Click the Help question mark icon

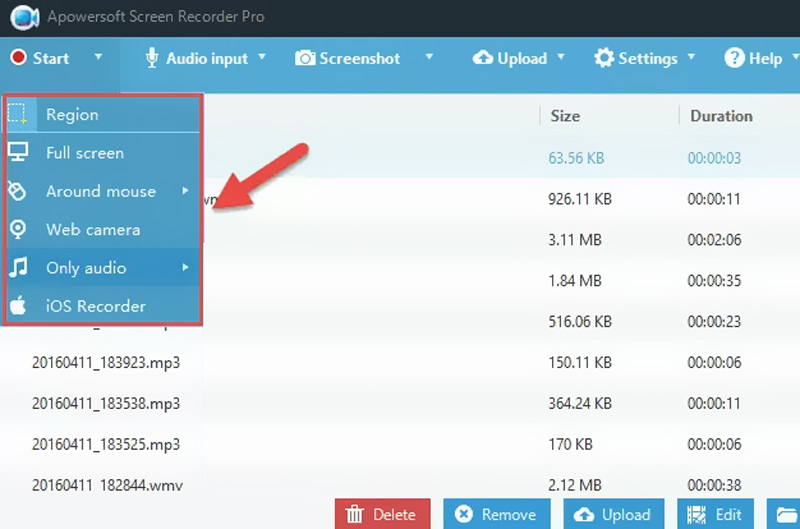coord(734,58)
